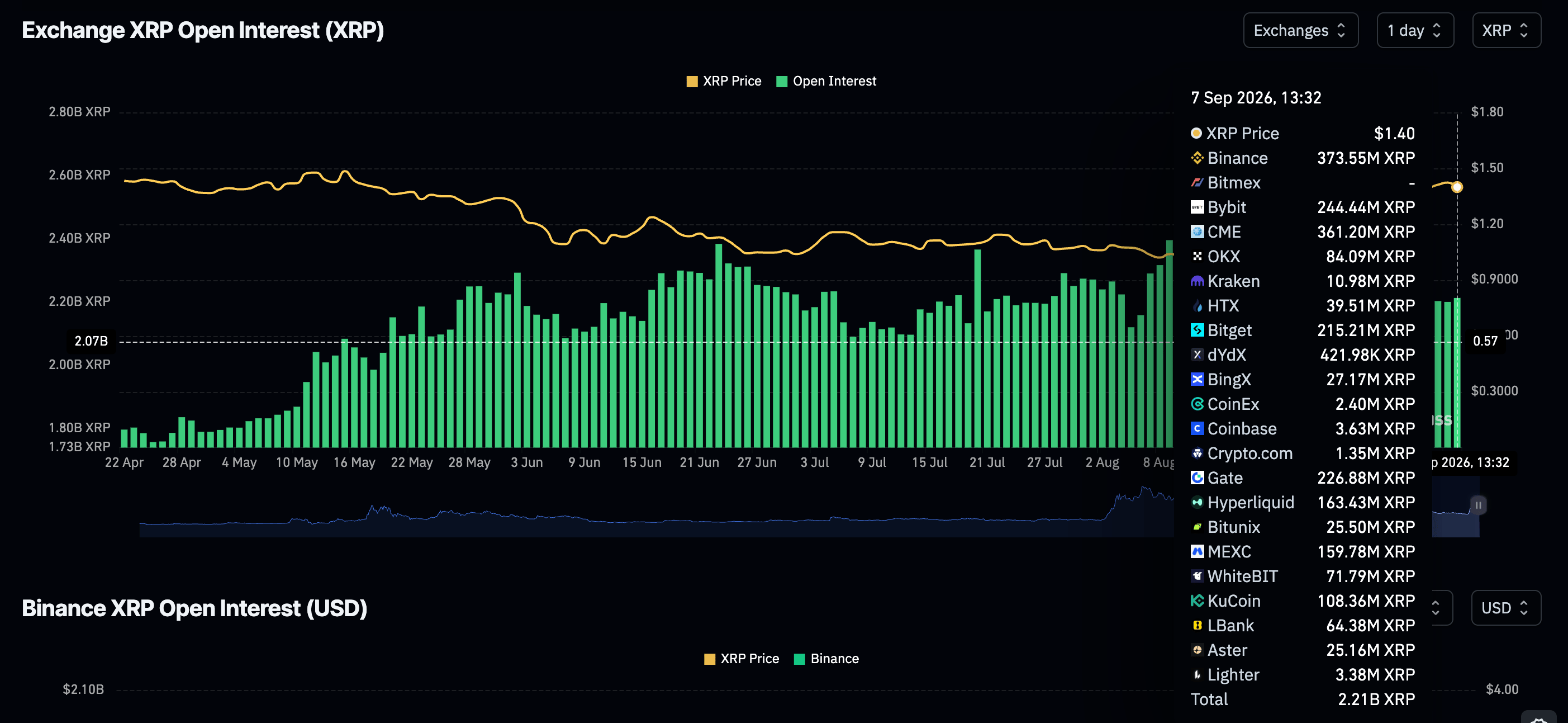This screenshot has width=1568, height=723.
Task: Click the OKX icon in the tooltip list
Action: (x=1197, y=257)
